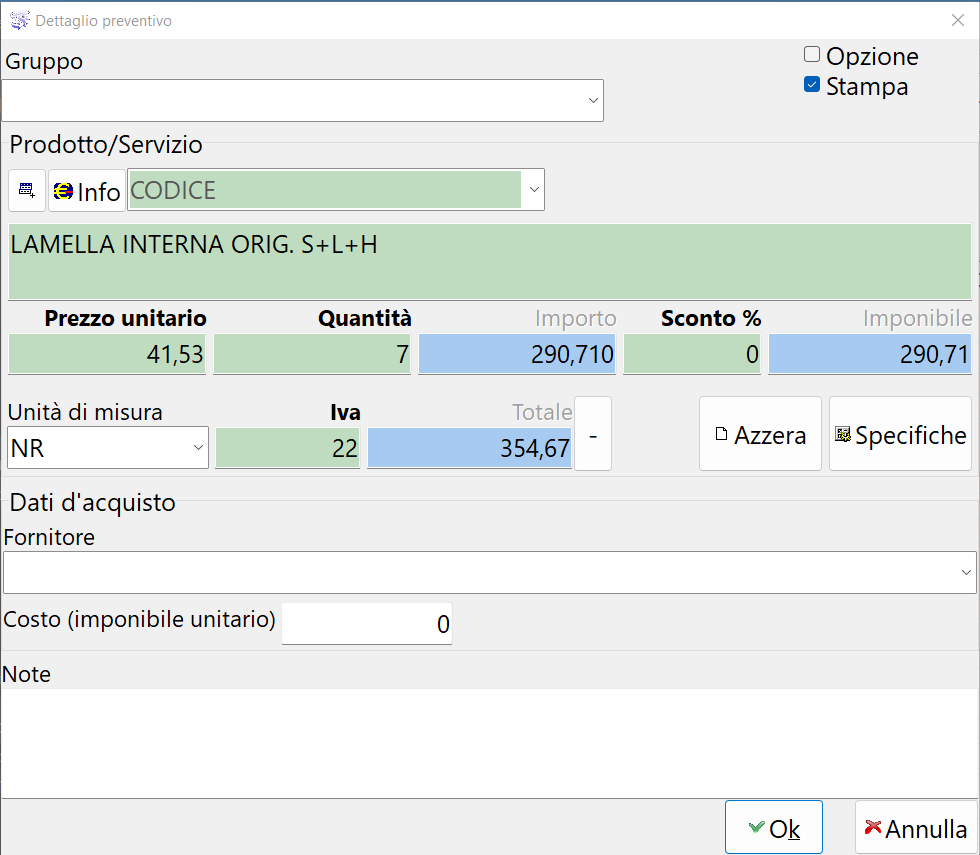The height and width of the screenshot is (855, 980).
Task: Expand the Gruppo dropdown
Action: [592, 101]
